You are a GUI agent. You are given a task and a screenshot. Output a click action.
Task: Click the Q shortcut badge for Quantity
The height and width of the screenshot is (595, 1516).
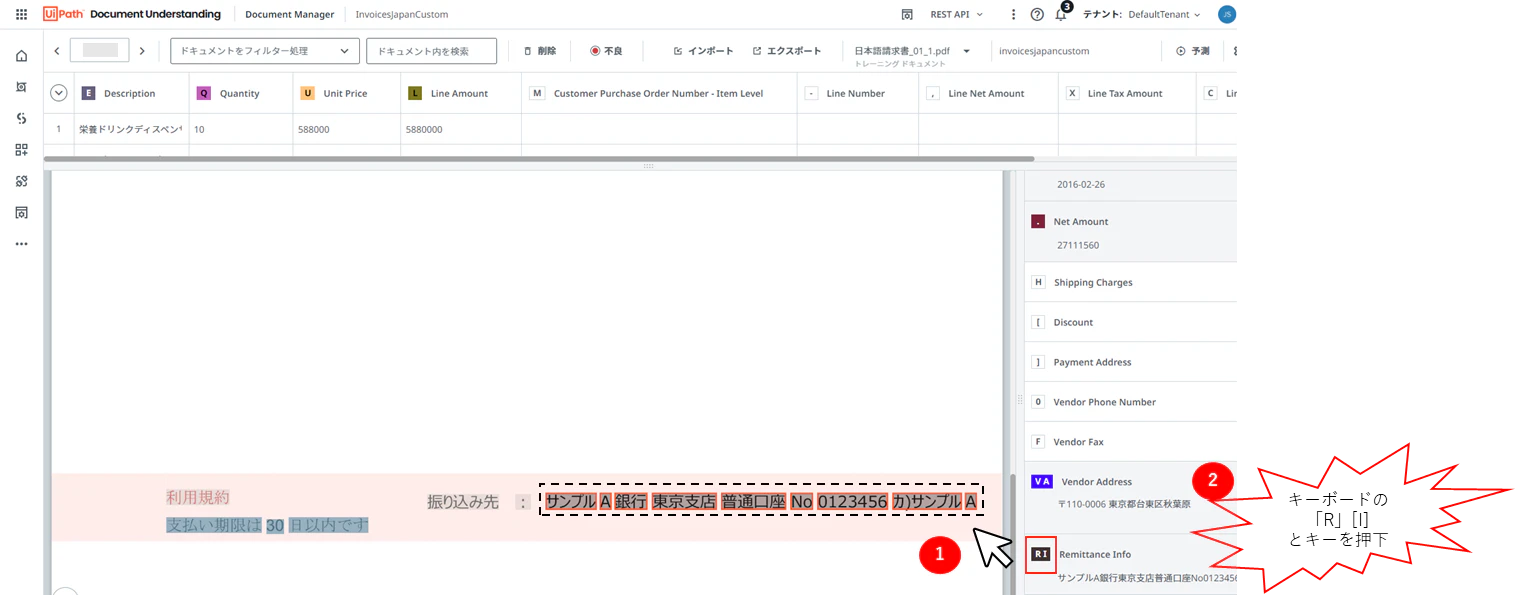click(x=204, y=93)
